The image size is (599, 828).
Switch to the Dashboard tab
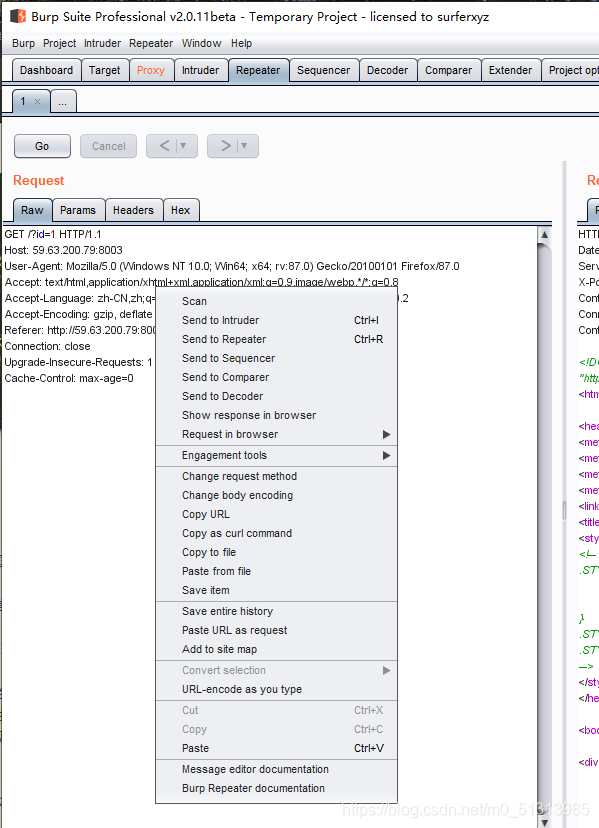(x=46, y=70)
